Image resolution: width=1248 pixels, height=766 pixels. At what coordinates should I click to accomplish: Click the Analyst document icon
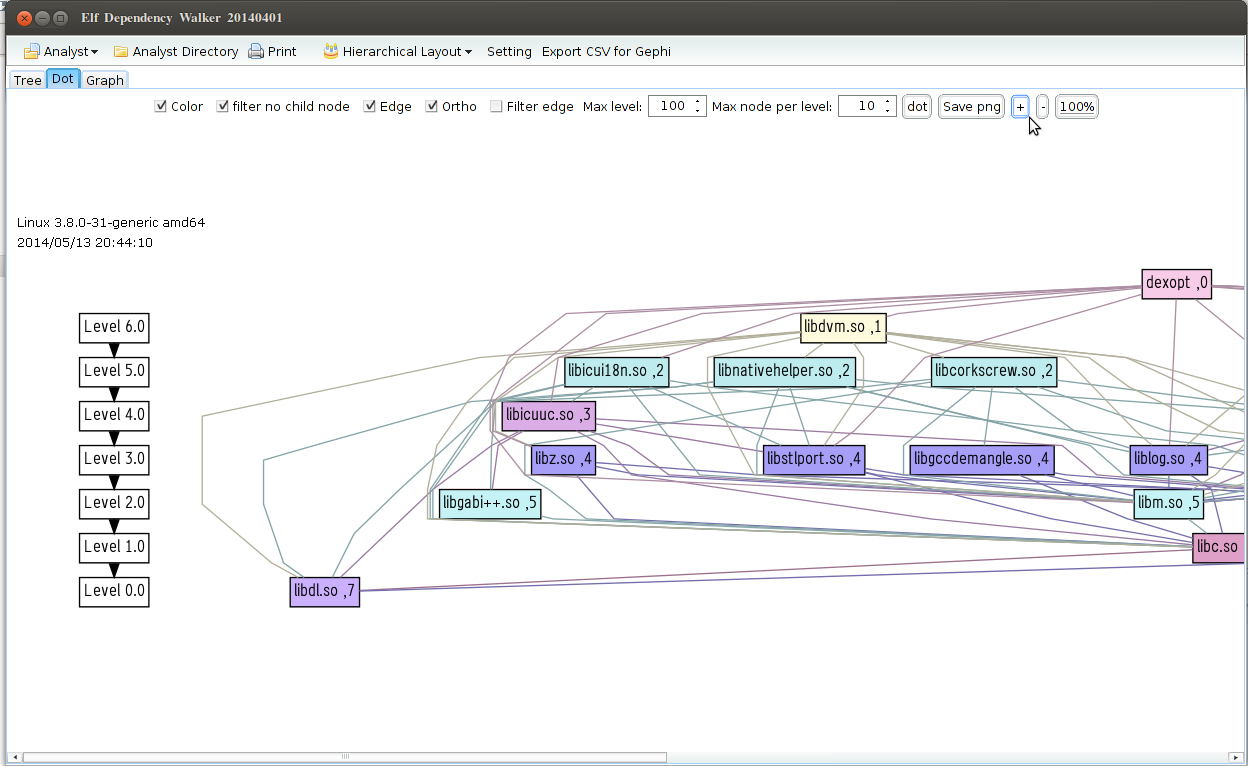(x=31, y=51)
